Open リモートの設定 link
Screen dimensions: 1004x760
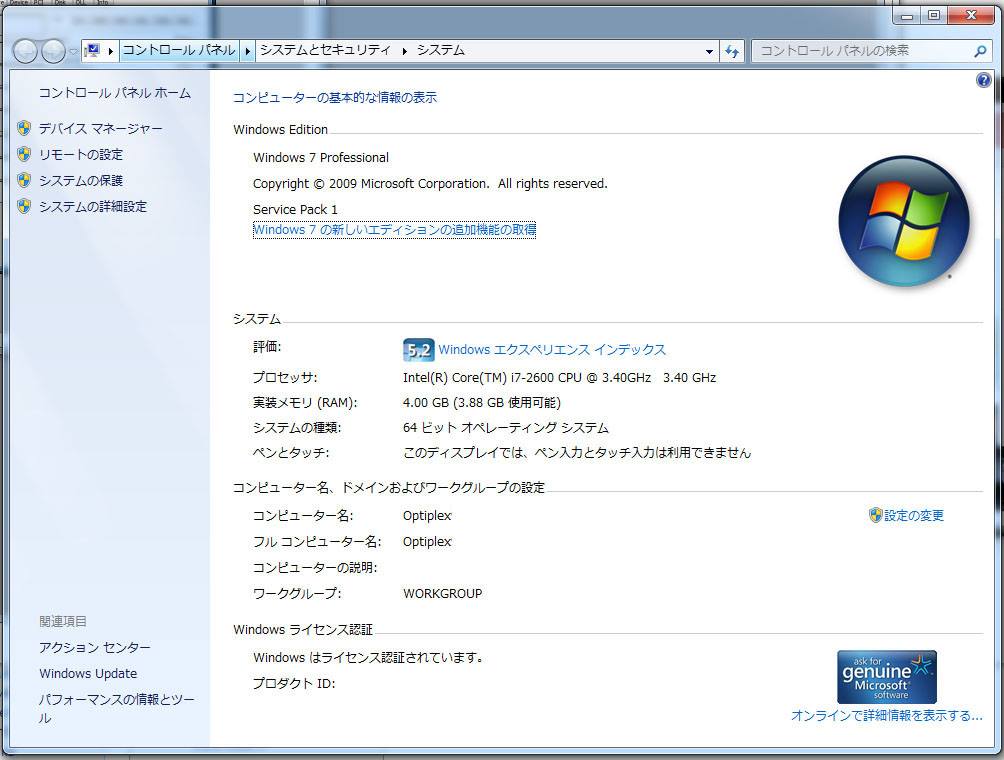[x=81, y=155]
